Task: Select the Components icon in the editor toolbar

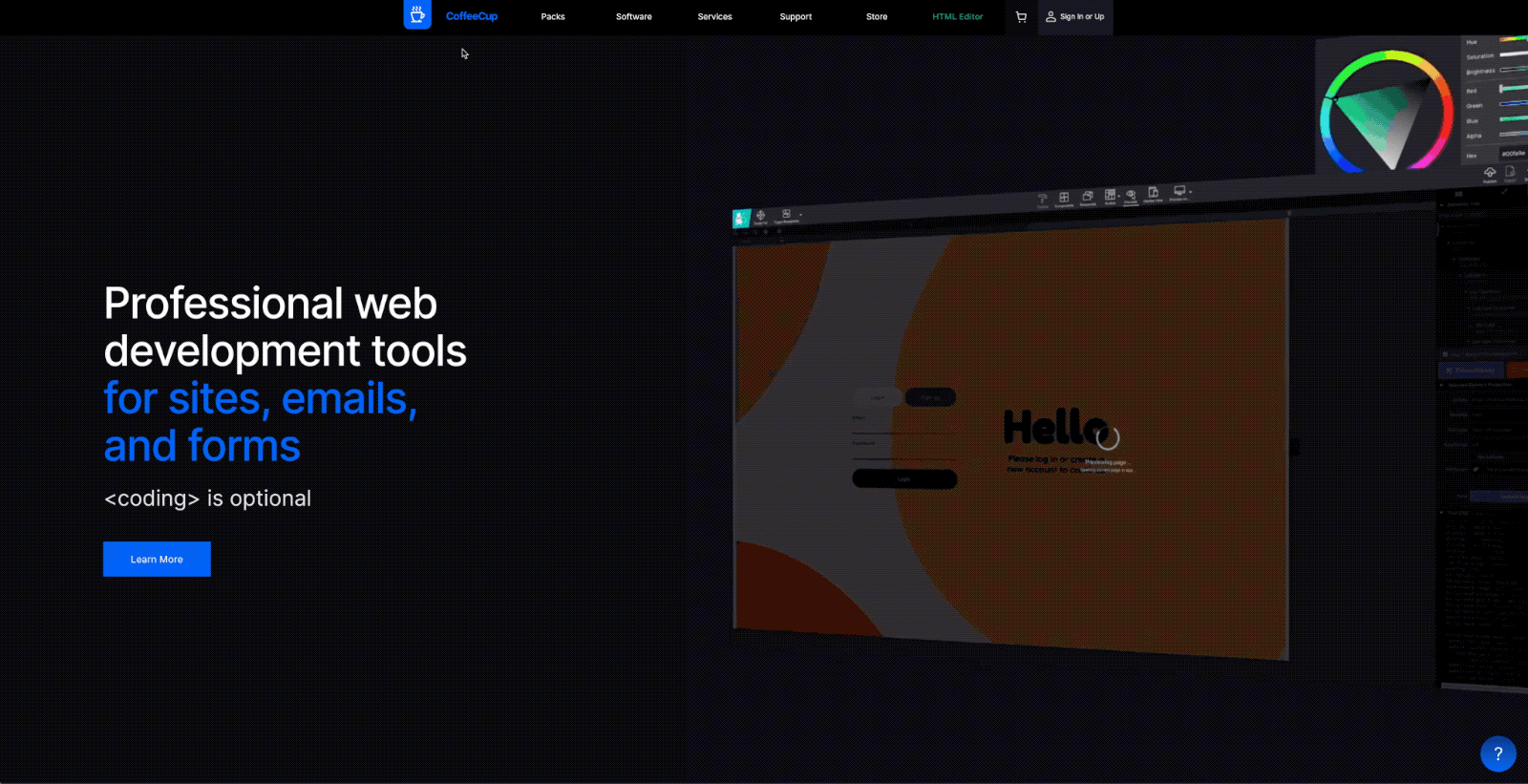Action: [1064, 199]
